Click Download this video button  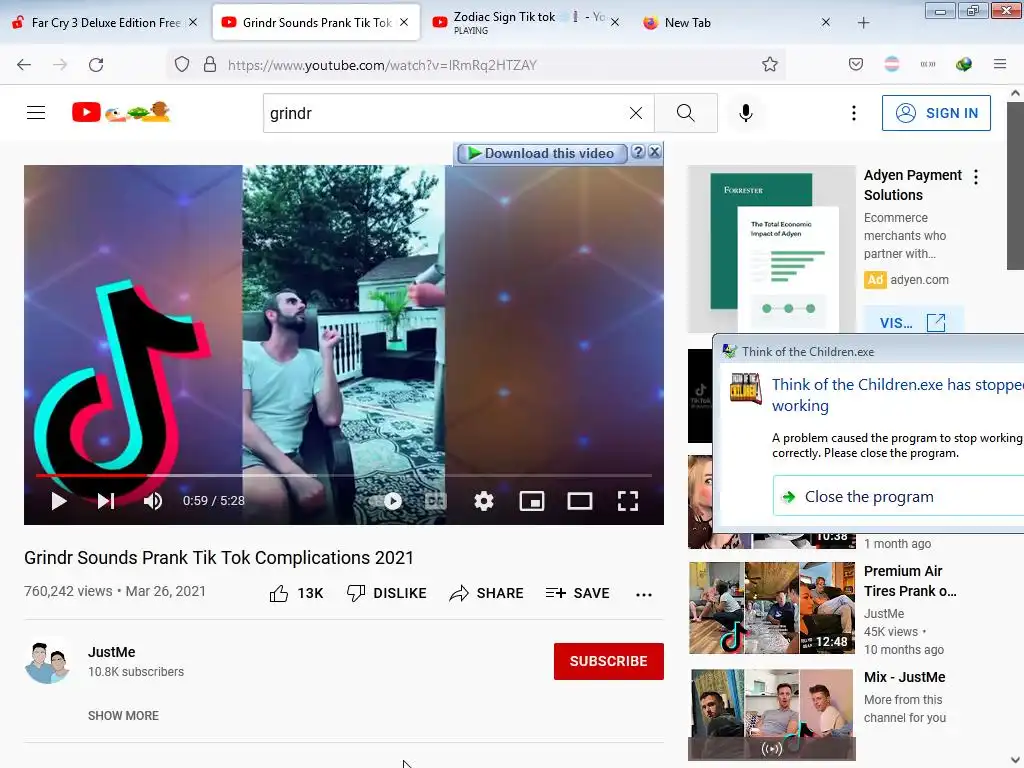pos(541,153)
